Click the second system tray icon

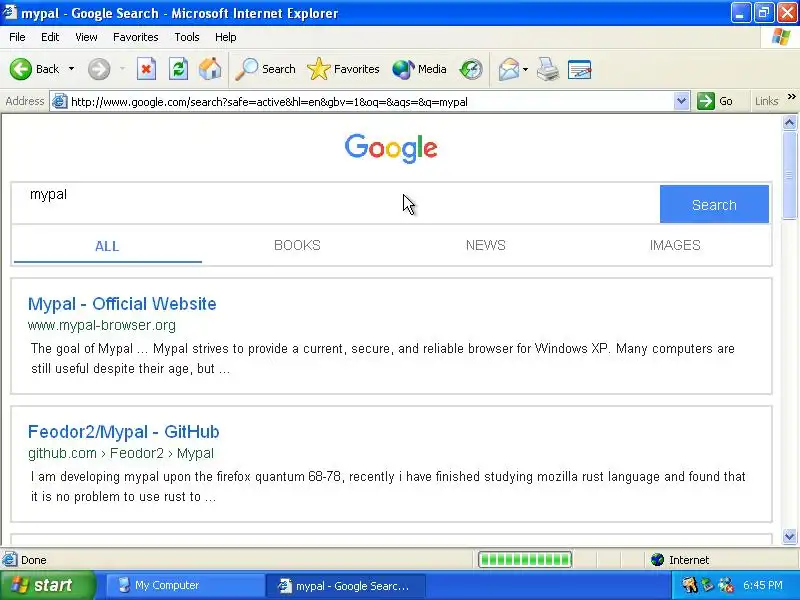click(x=708, y=585)
